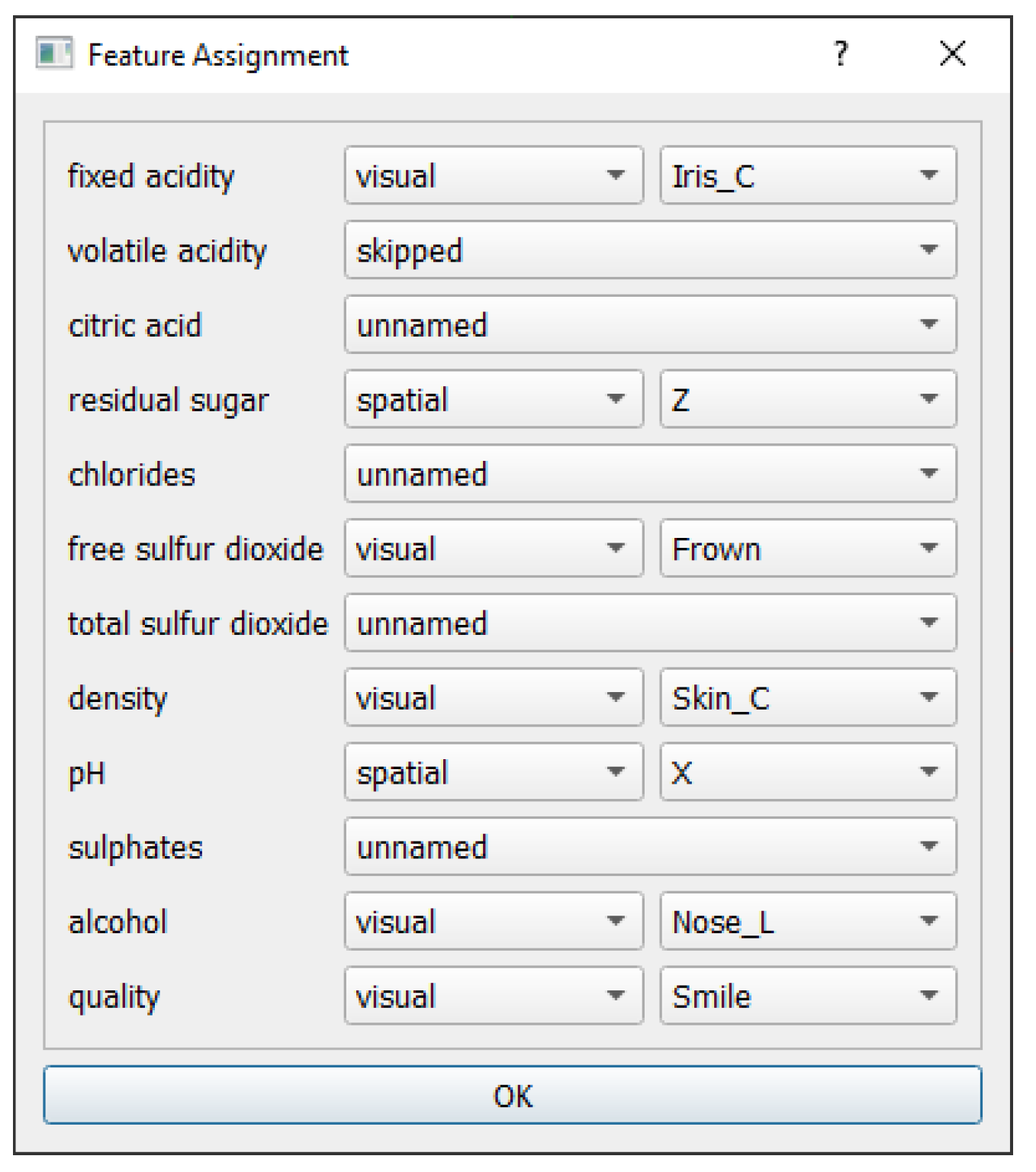Open the quality type dropdown

coord(493,996)
